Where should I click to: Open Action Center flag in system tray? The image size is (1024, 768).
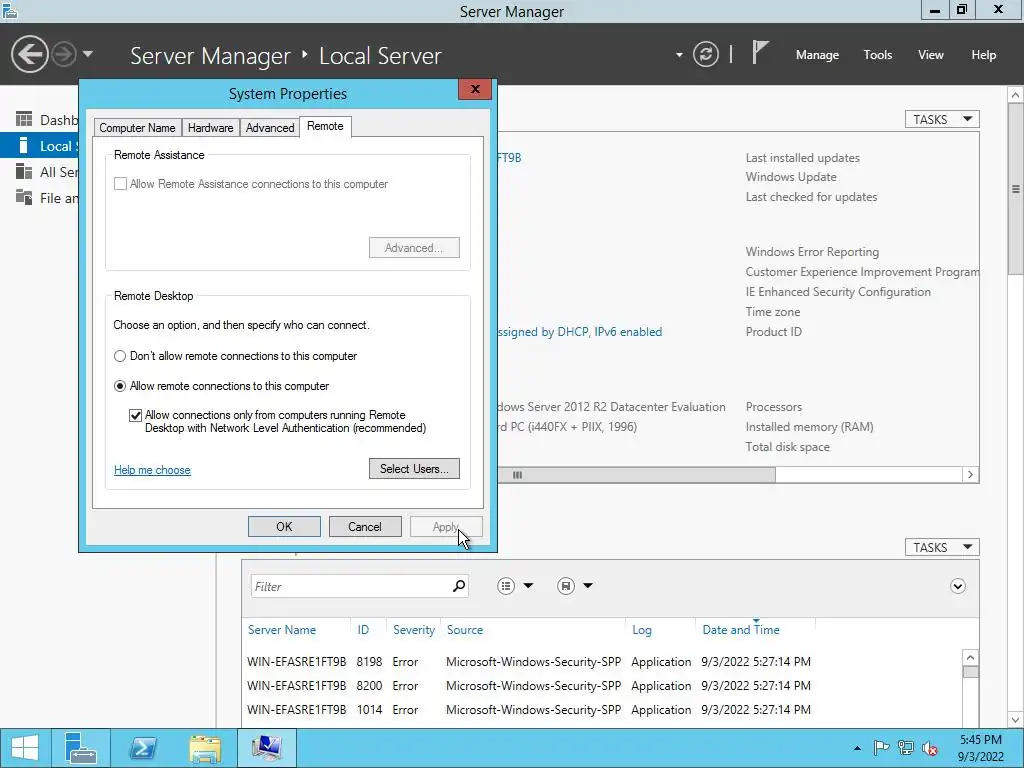[x=881, y=748]
